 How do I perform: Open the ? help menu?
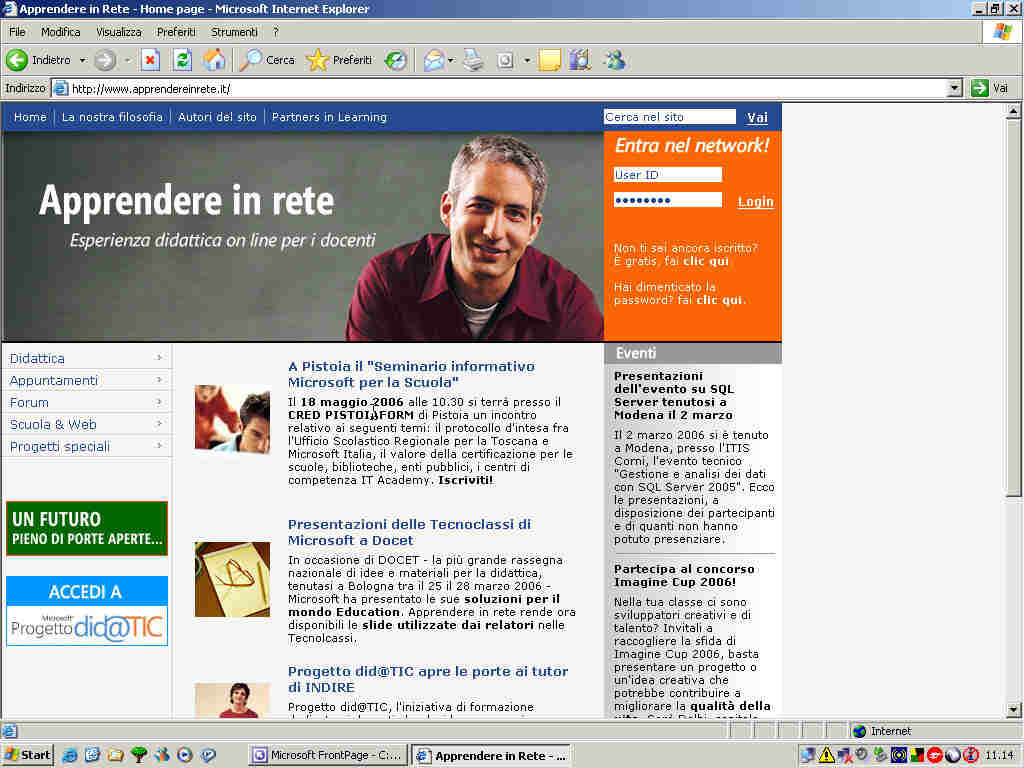pyautogui.click(x=276, y=32)
